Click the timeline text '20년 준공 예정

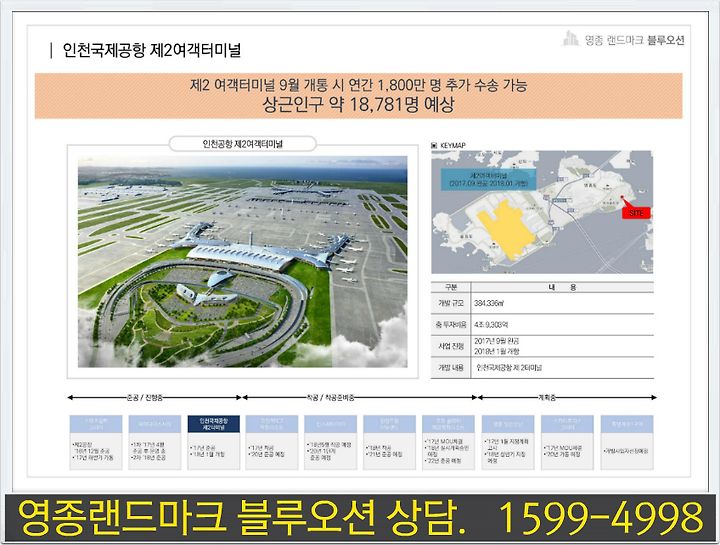click(267, 454)
